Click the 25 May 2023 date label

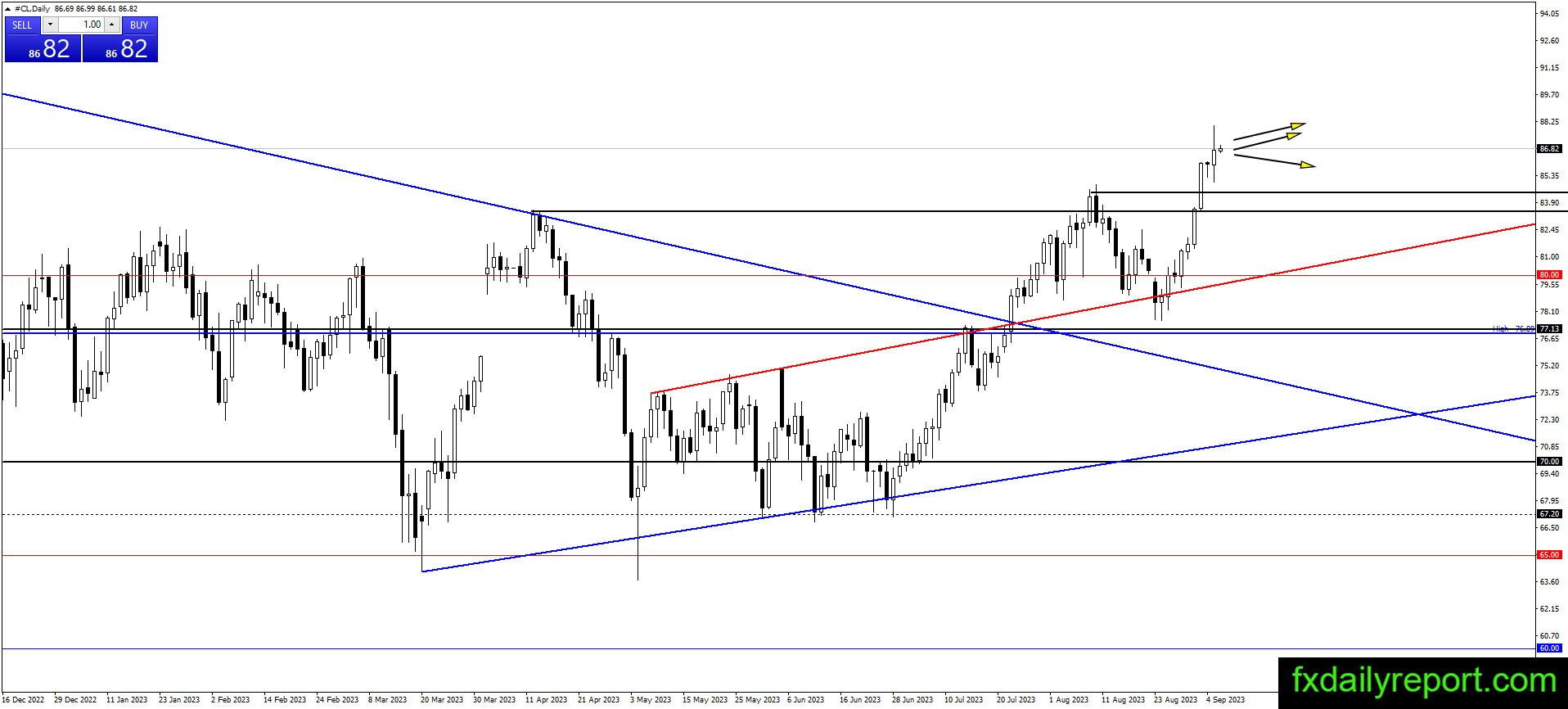pos(756,700)
